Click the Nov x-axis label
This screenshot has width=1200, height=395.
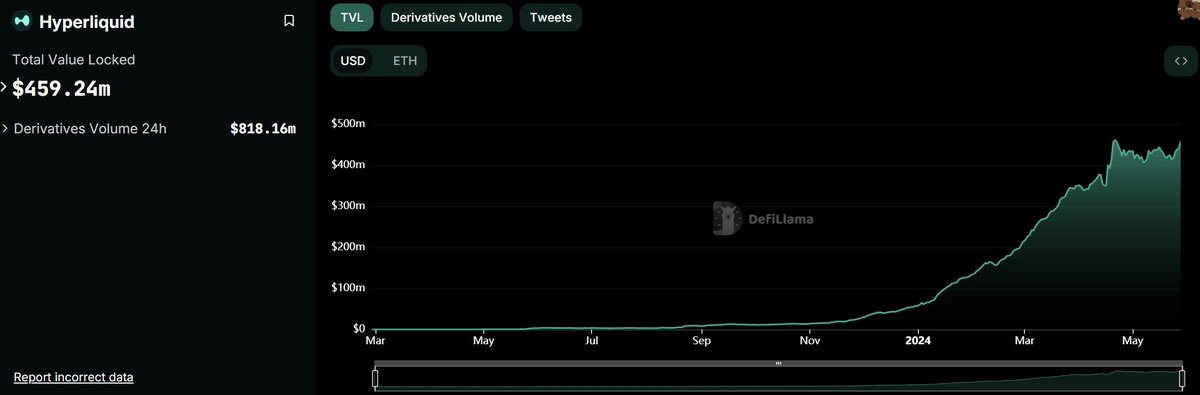(x=810, y=341)
